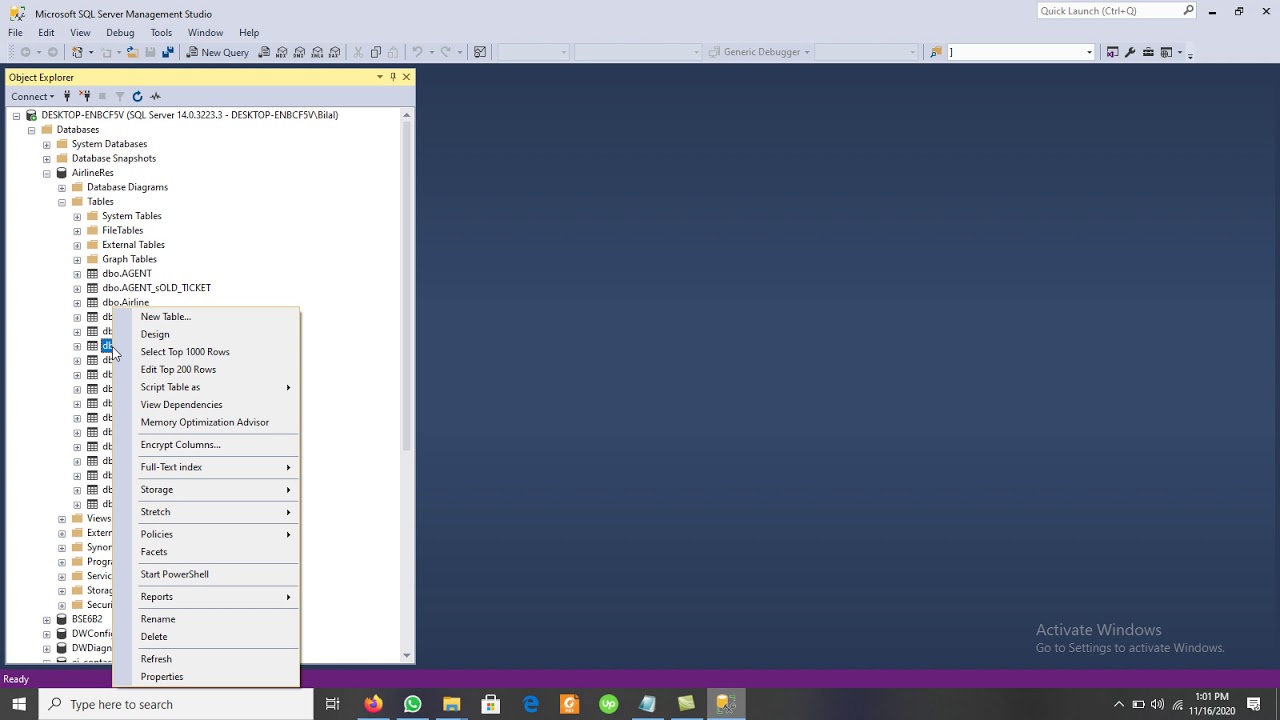The image size is (1280, 720).
Task: Select the External Tables folder
Action: tap(133, 245)
